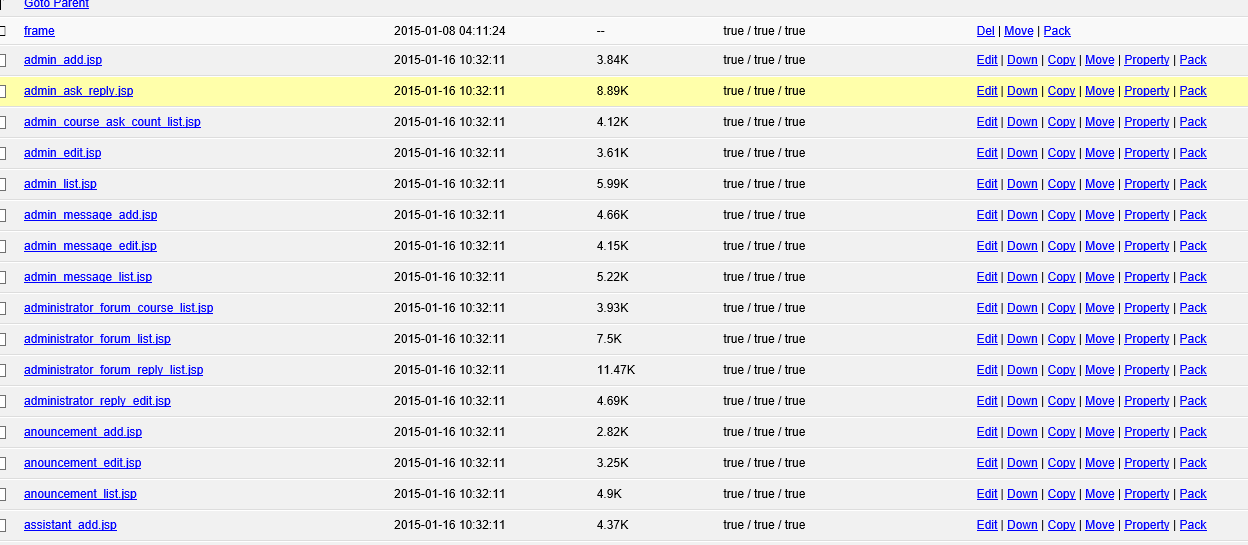Select the admin_list.jsp row checkbox
The image size is (1248, 545).
[x=2, y=184]
